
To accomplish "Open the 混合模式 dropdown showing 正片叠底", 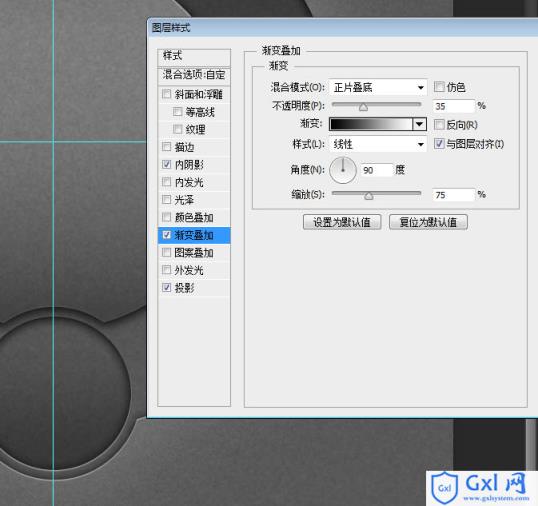I will pos(378,87).
